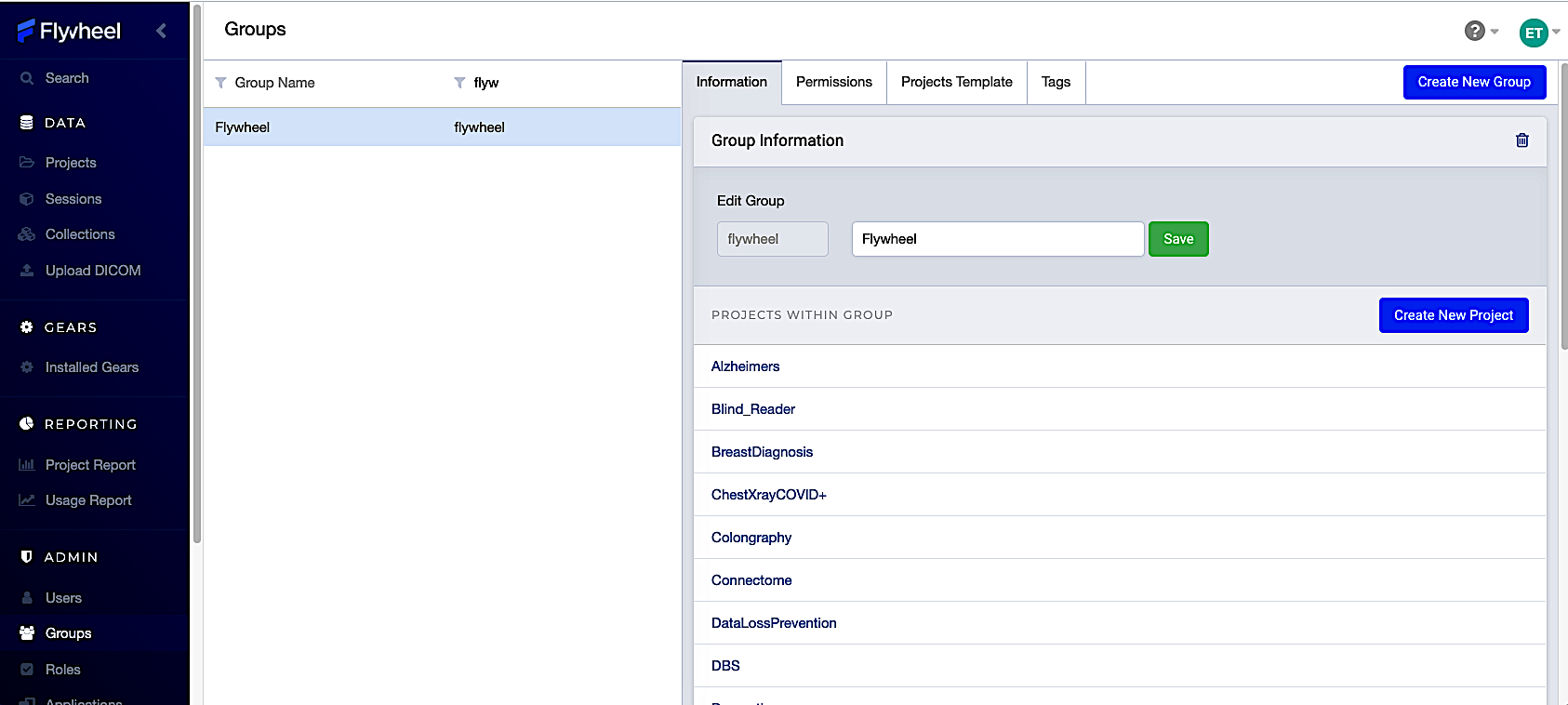Image resolution: width=1568 pixels, height=705 pixels.
Task: Open the Projects Template tab
Action: [957, 82]
